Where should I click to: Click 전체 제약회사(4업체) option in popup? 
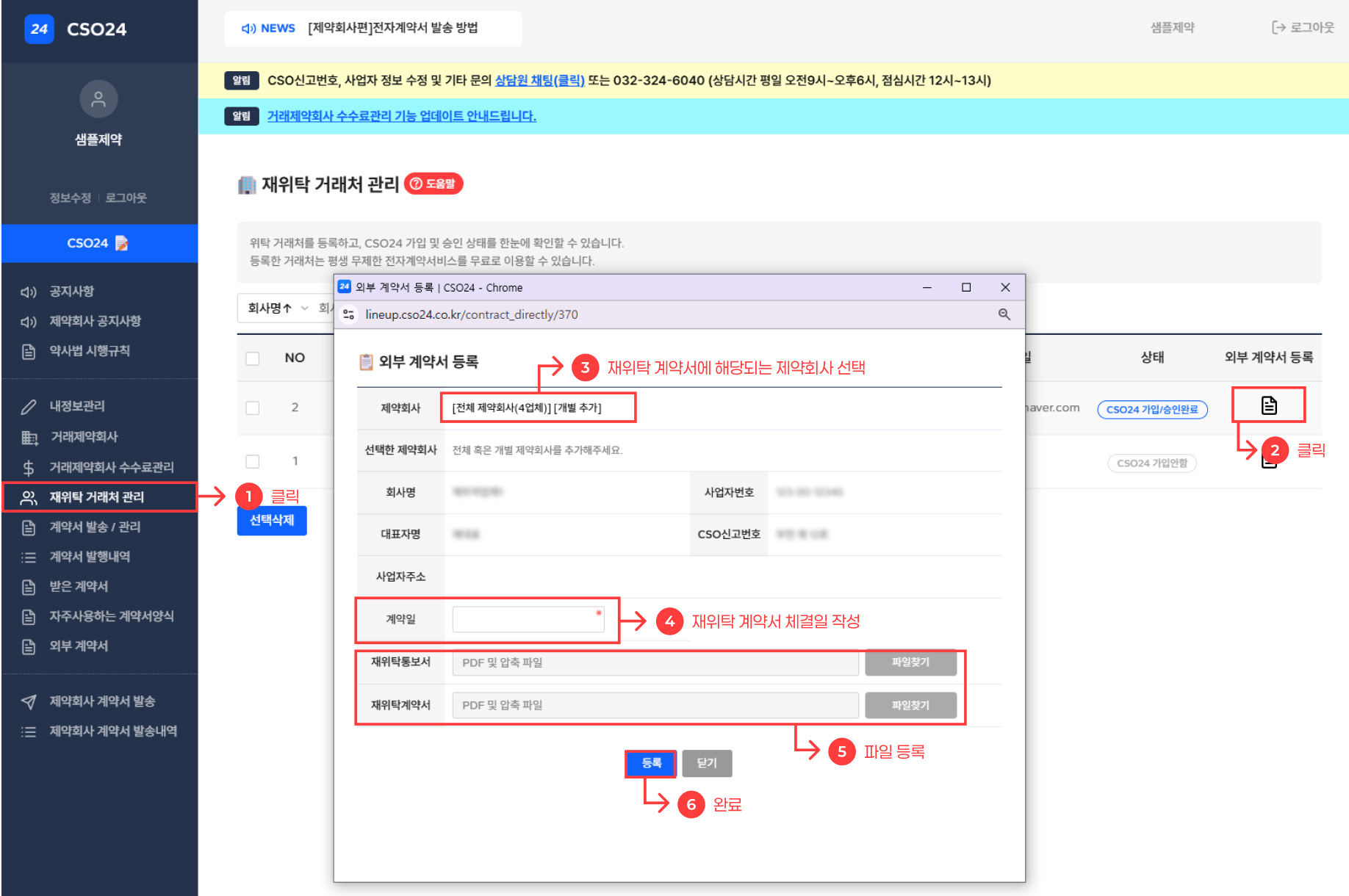(x=501, y=408)
